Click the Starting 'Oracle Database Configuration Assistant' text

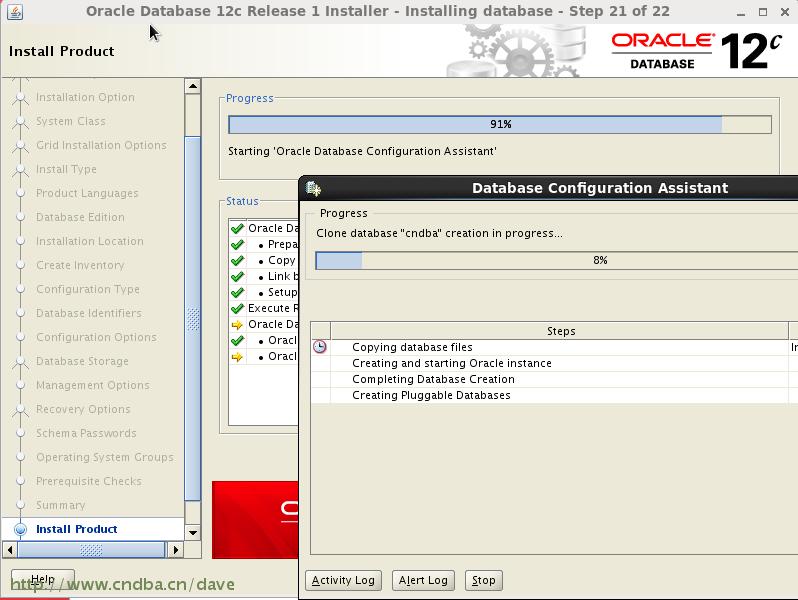[362, 152]
